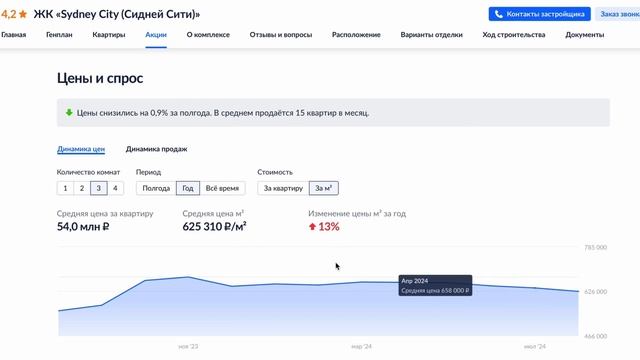Switch to Динамика продаж chart tab
Viewport: 640px width, 360px height.
coord(156,149)
